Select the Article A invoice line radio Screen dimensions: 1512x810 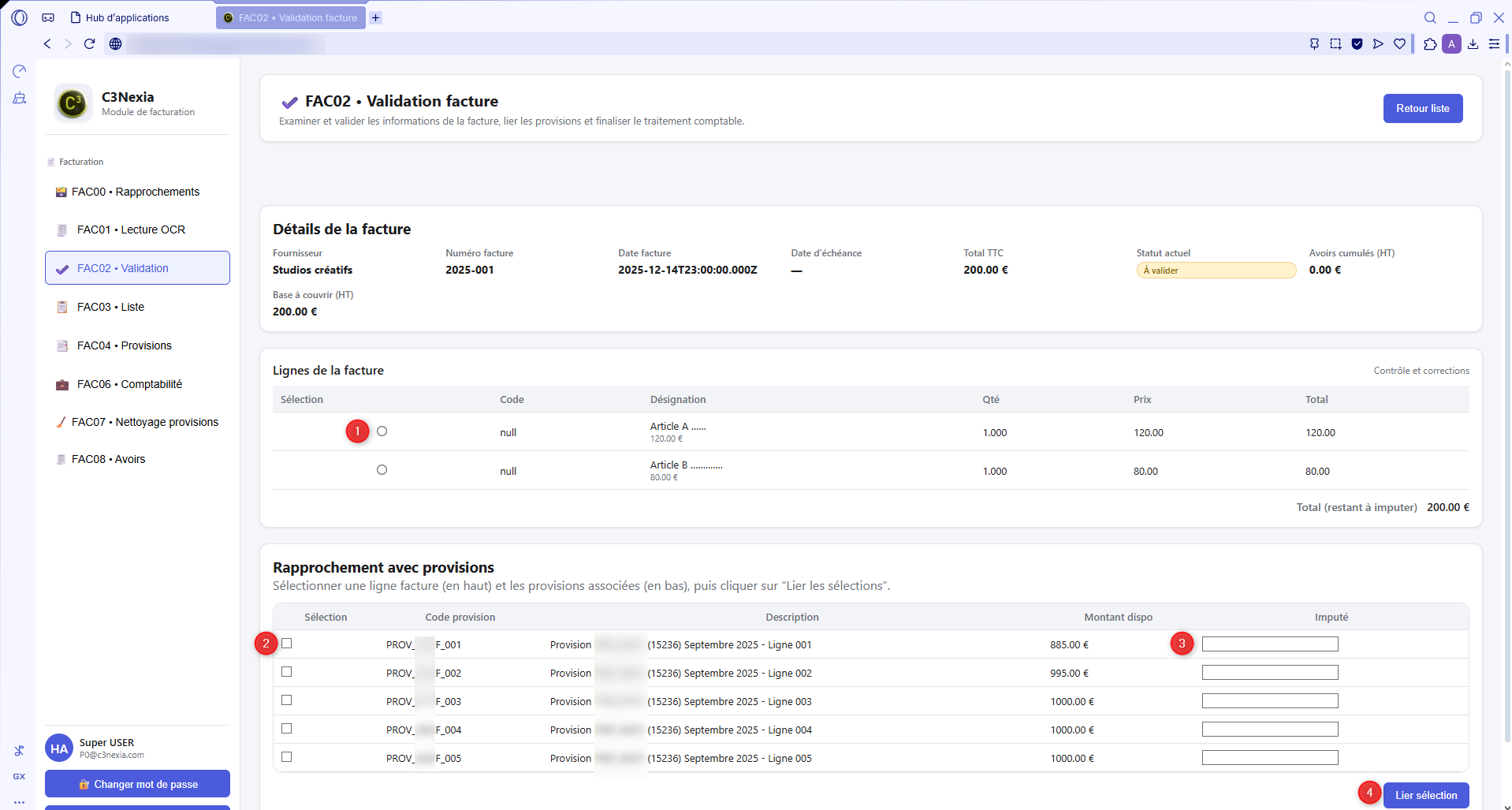(382, 431)
